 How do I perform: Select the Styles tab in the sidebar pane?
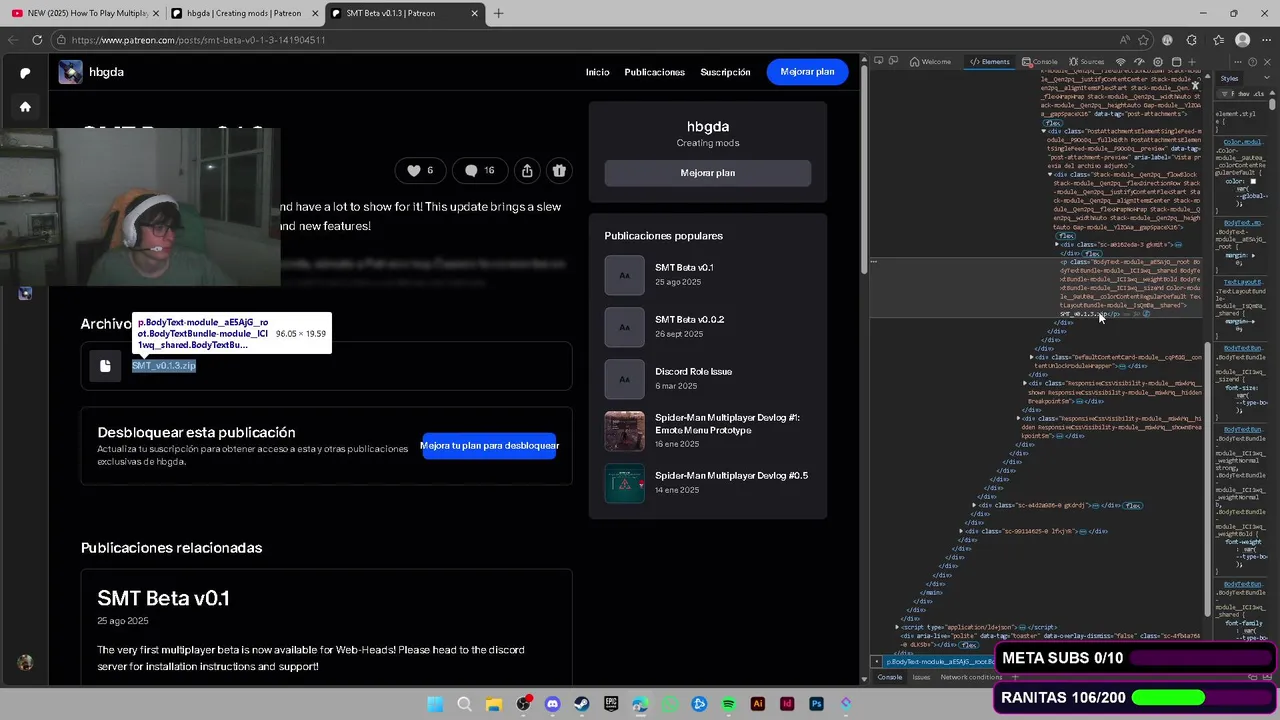click(x=1229, y=79)
